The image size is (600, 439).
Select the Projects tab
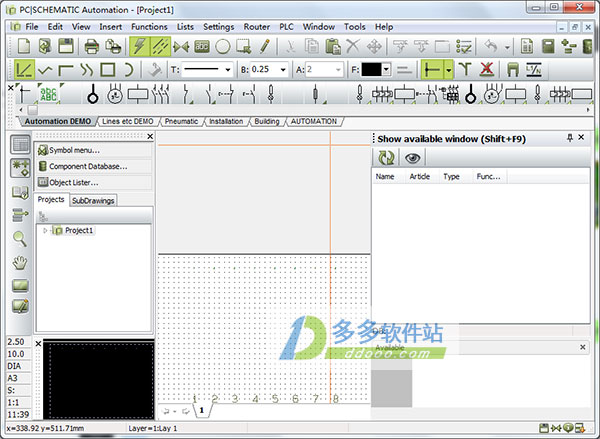[x=51, y=199]
